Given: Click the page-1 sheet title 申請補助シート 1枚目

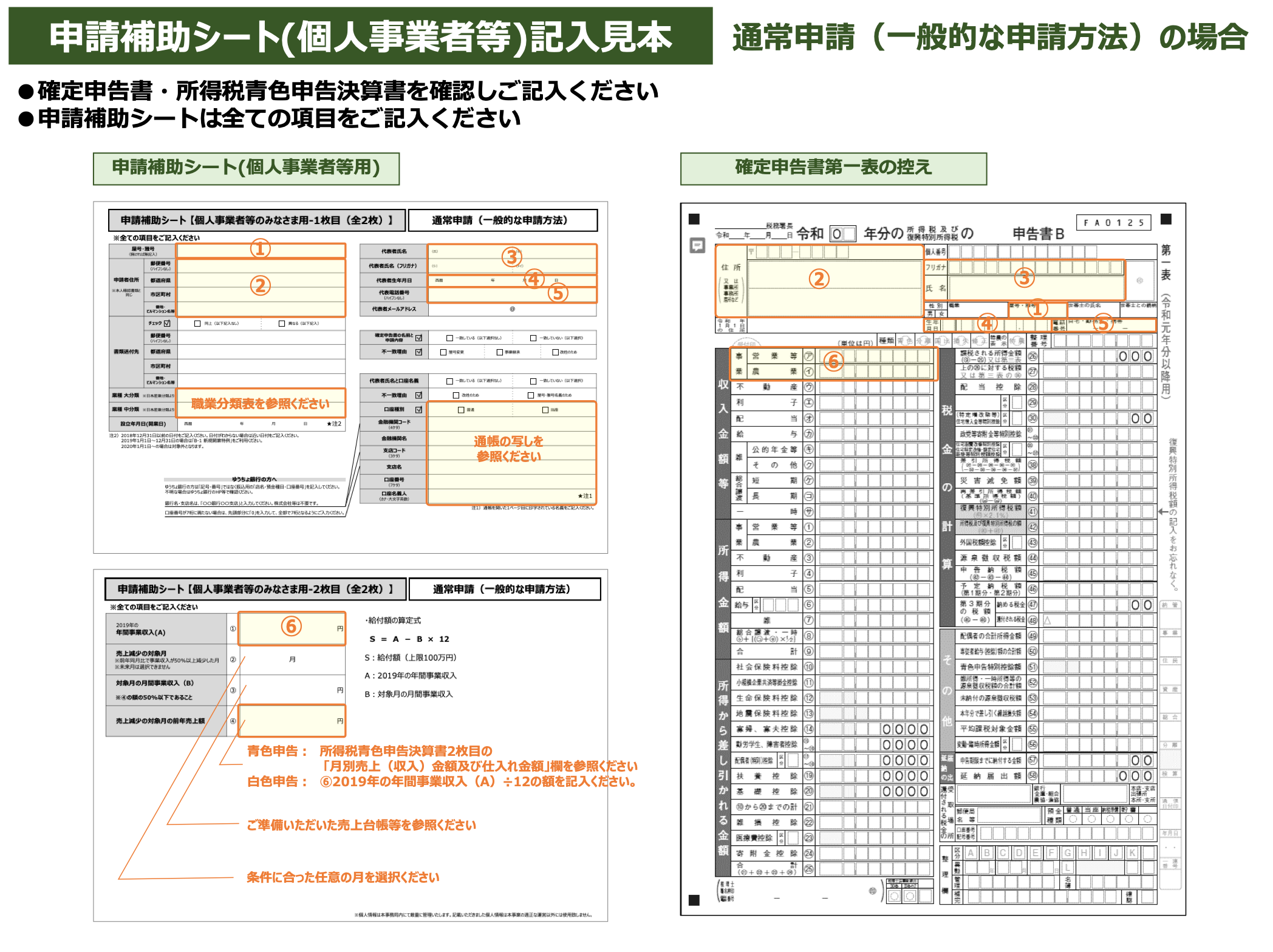Looking at the screenshot, I should [256, 220].
